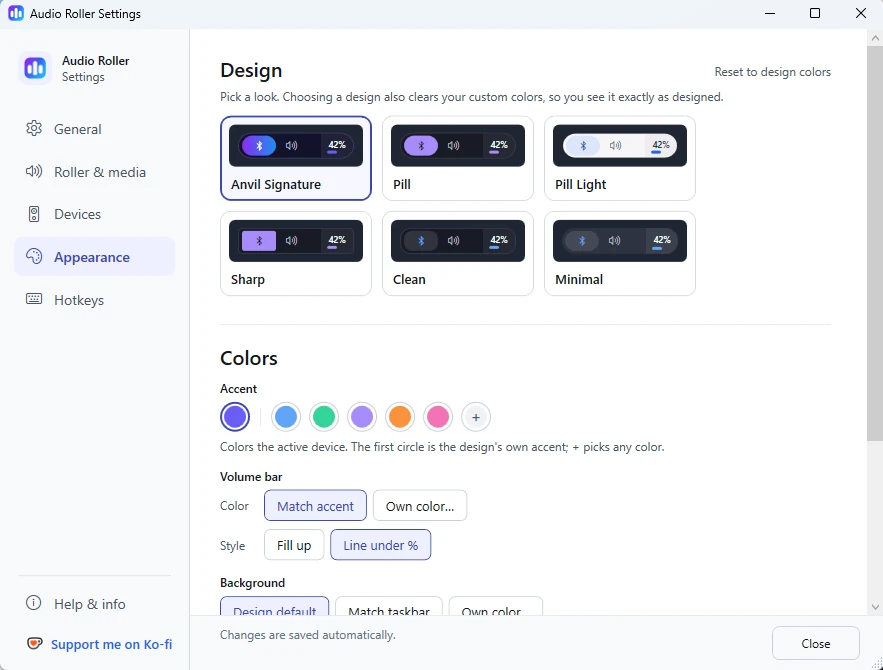
Task: Click the Appearance palette icon
Action: coord(34,257)
